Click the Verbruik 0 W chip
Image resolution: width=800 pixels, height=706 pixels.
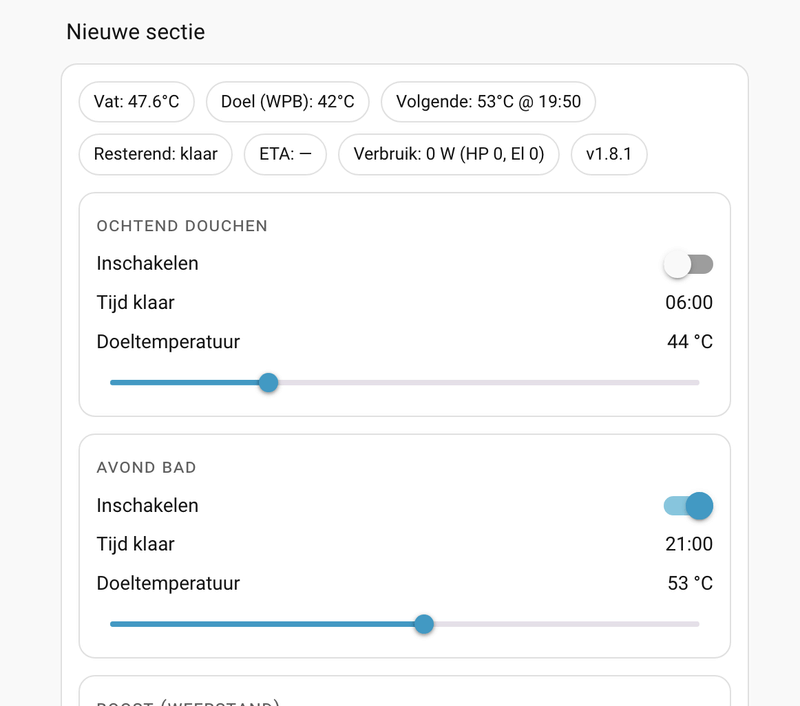(x=448, y=155)
